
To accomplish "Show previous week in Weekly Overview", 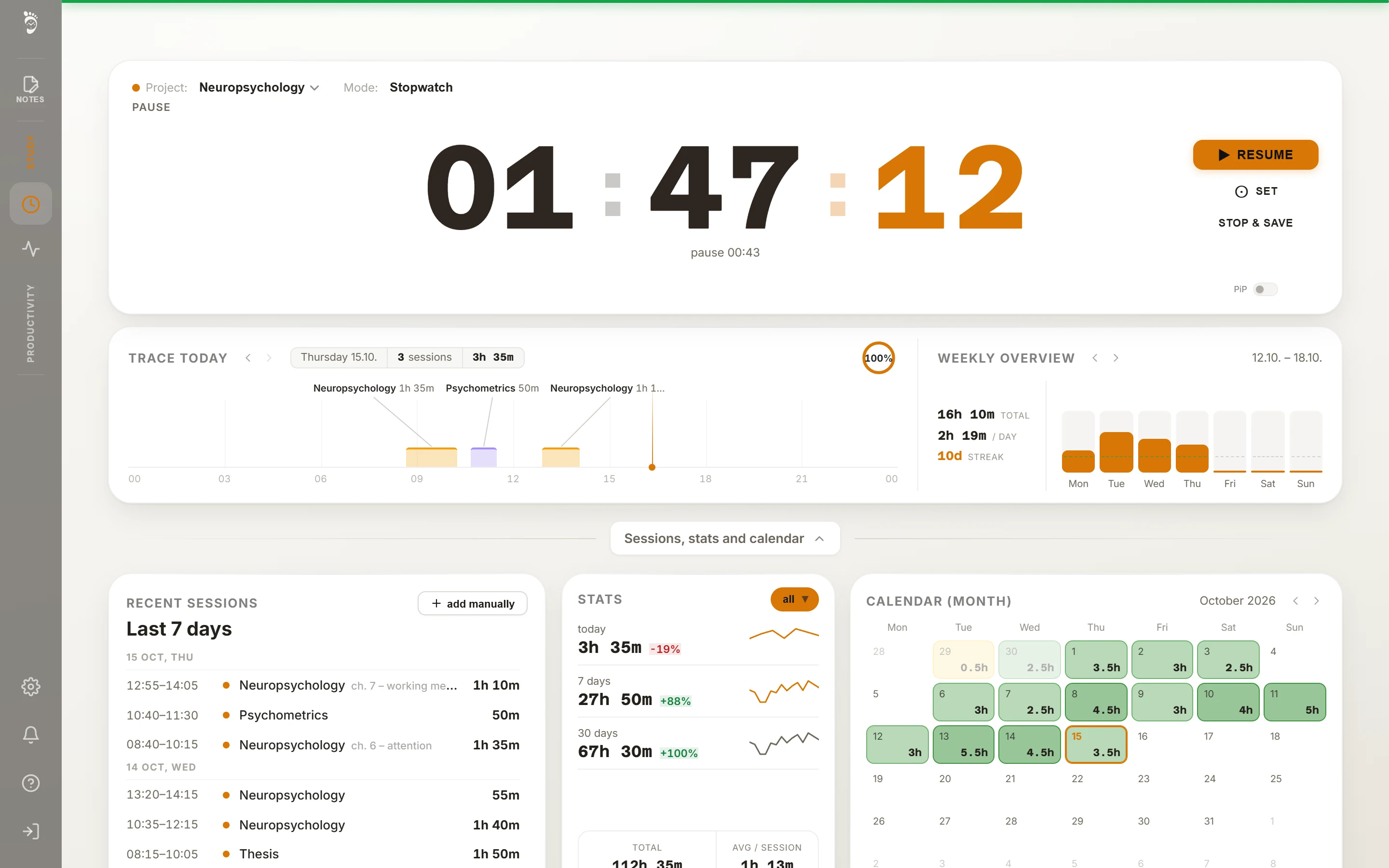I will pos(1094,358).
